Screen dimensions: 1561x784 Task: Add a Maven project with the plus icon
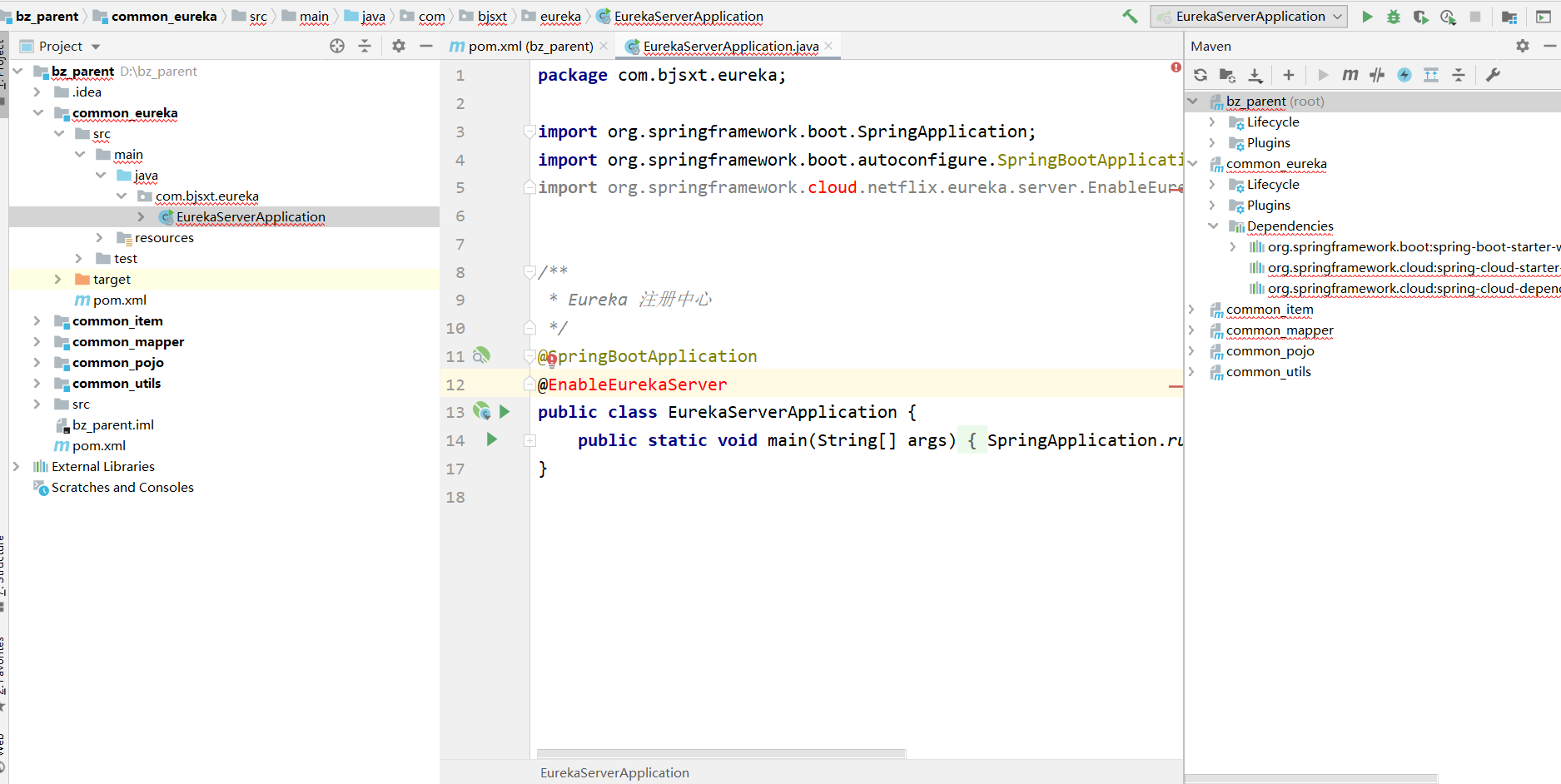1289,75
